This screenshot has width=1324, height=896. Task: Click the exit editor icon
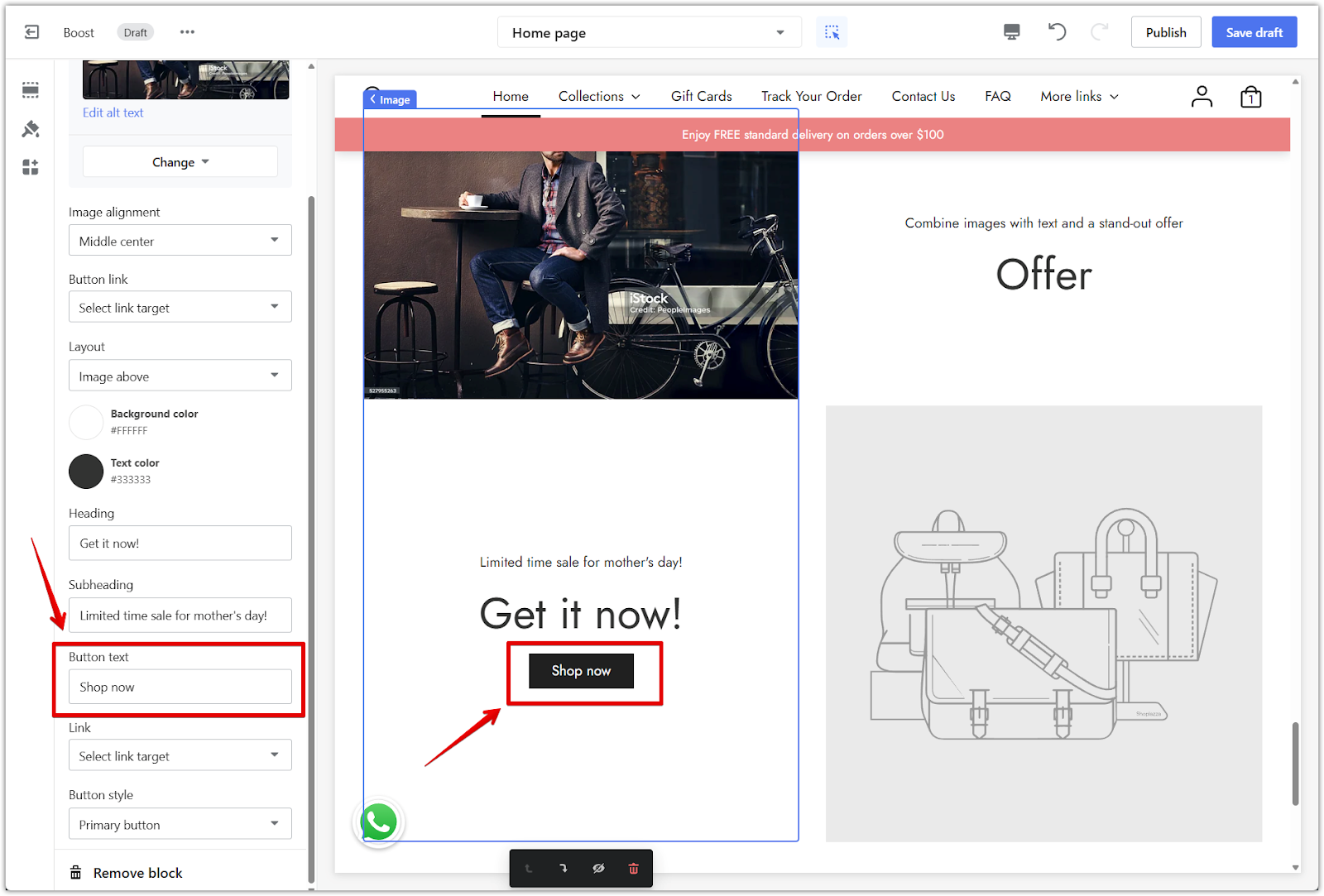pos(31,32)
